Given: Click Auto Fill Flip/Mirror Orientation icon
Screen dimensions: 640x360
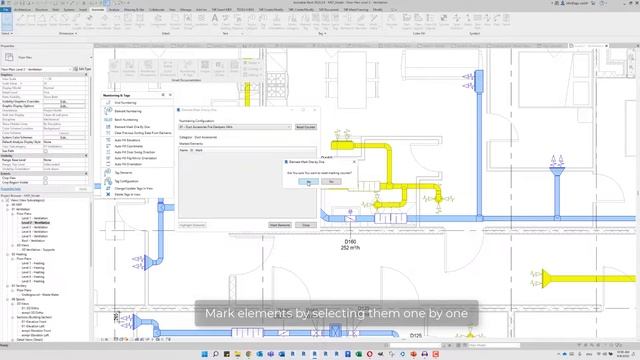Looking at the screenshot, I should 108,158.
